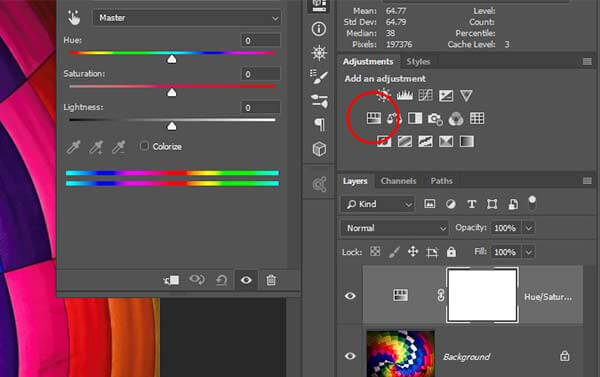Hide the Background layer

pos(350,356)
